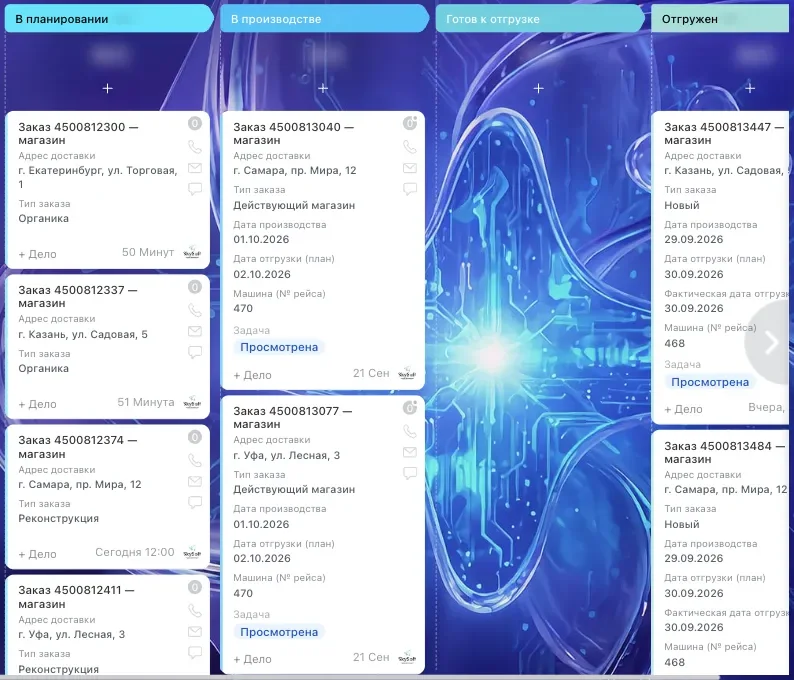Open chat icon on order 4500812411 card
Viewport: 794px width, 680px height.
click(x=195, y=652)
